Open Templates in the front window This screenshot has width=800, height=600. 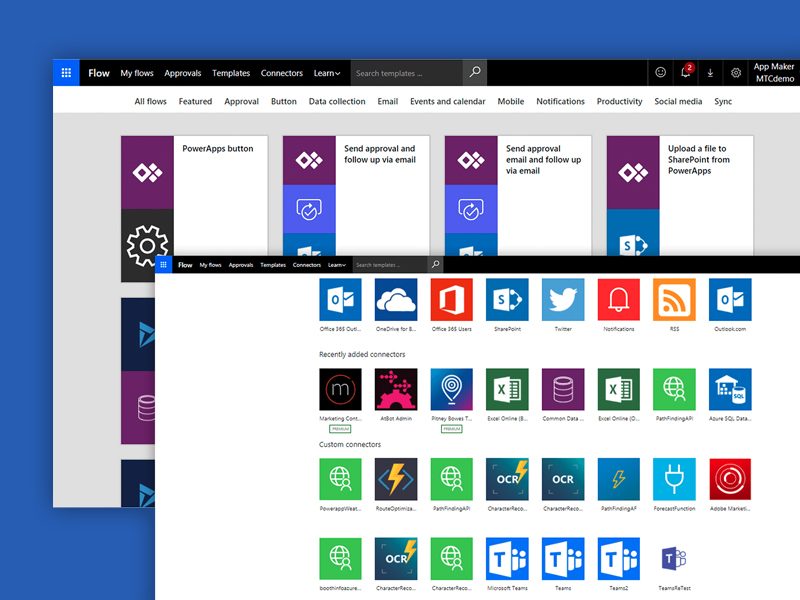[273, 265]
